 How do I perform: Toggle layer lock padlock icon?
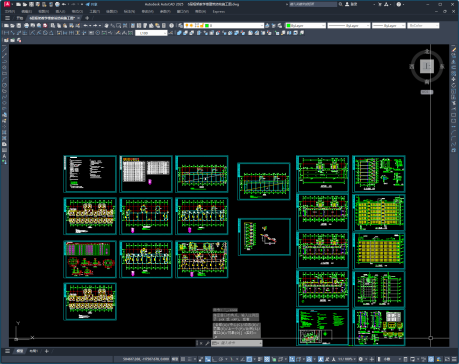pyautogui.click(x=202, y=25)
